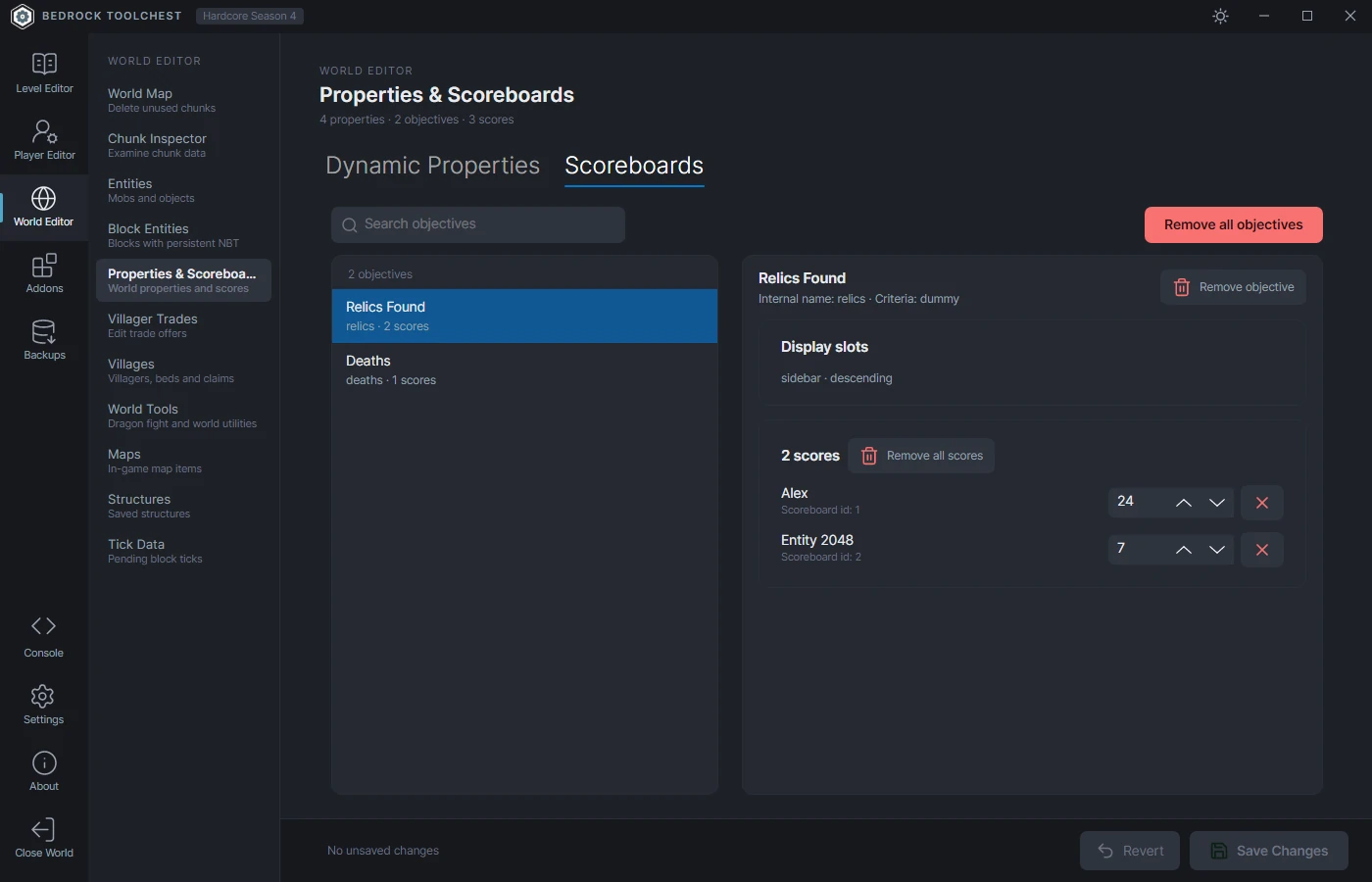Open Block Entities in the sidebar
Screen dimensions: 1372x882
[183, 235]
